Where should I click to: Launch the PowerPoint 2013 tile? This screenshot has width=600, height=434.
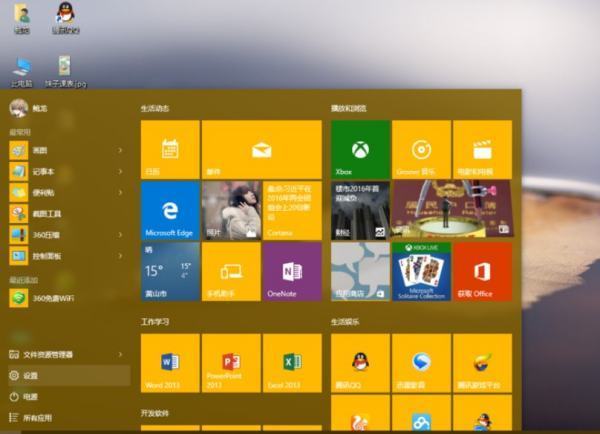click(232, 363)
